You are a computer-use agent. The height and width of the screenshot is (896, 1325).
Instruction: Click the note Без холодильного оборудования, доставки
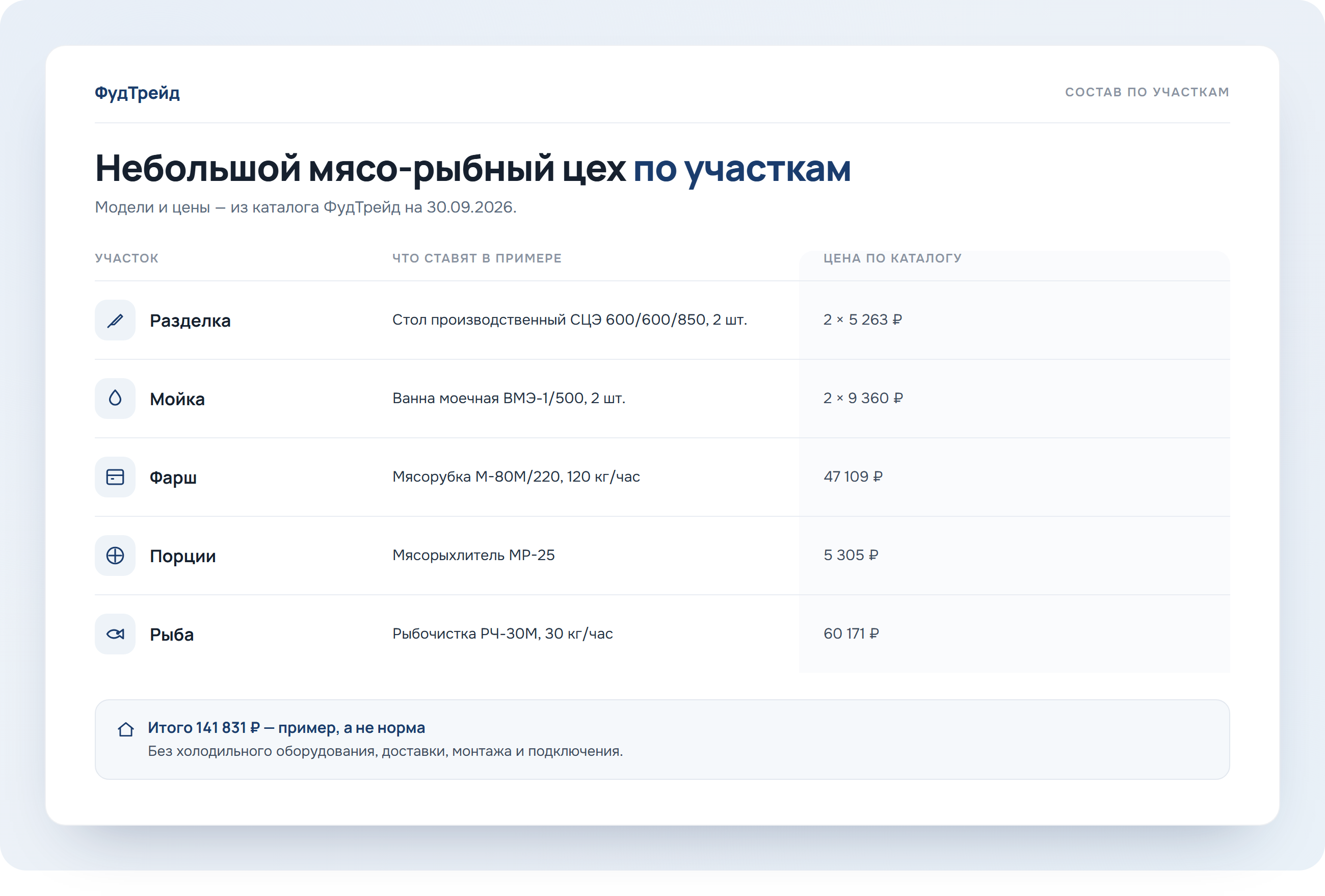point(385,751)
